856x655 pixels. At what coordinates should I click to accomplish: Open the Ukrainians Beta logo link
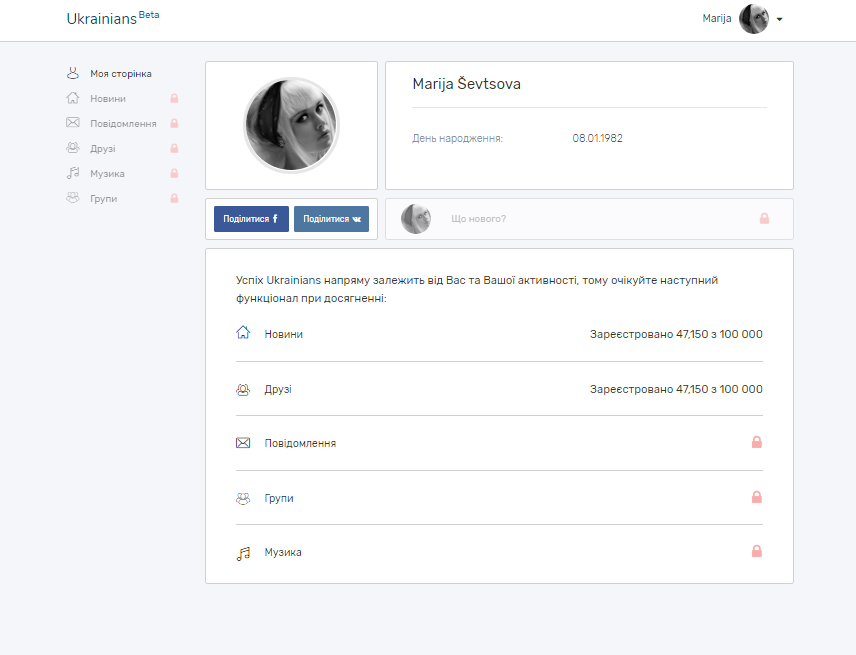click(x=112, y=18)
